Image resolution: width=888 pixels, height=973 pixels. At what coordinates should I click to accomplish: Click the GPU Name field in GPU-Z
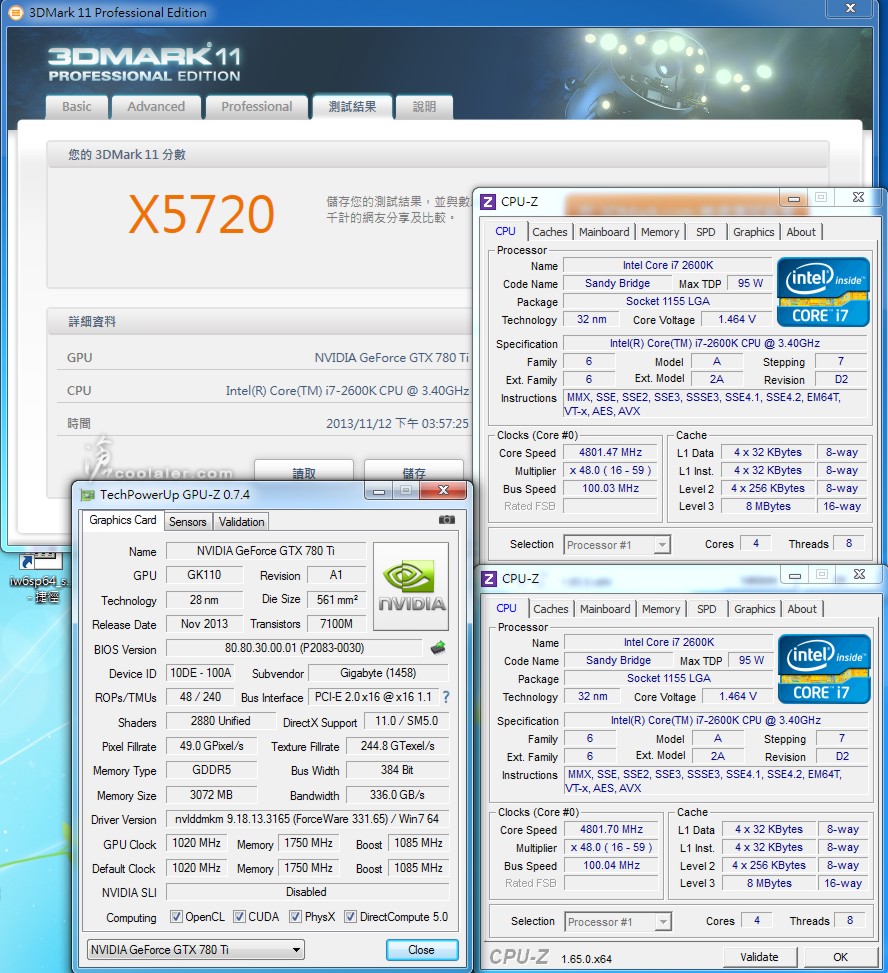(x=266, y=551)
